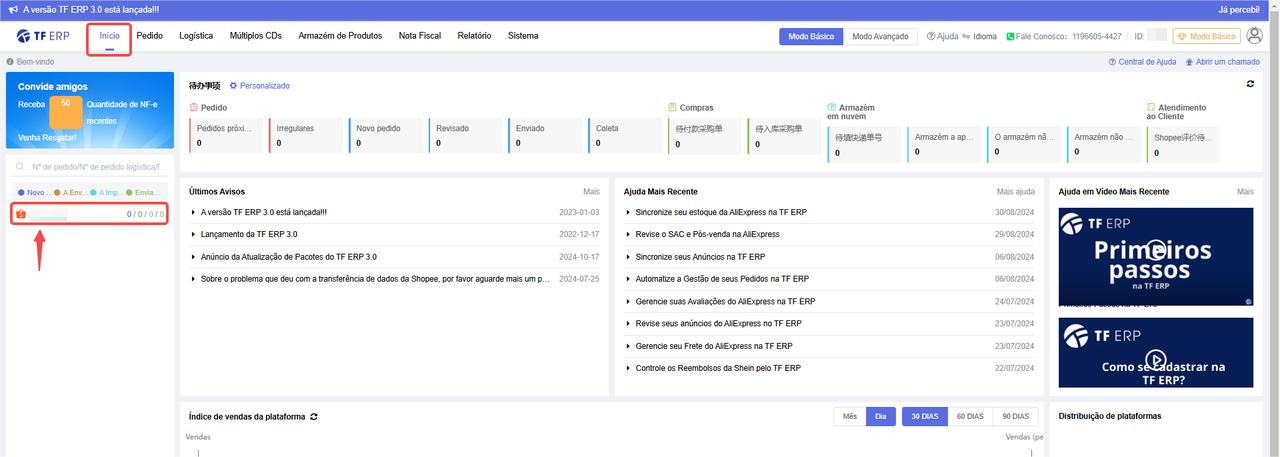Focus the order number search field
This screenshot has height=457, width=1280.
click(90, 166)
